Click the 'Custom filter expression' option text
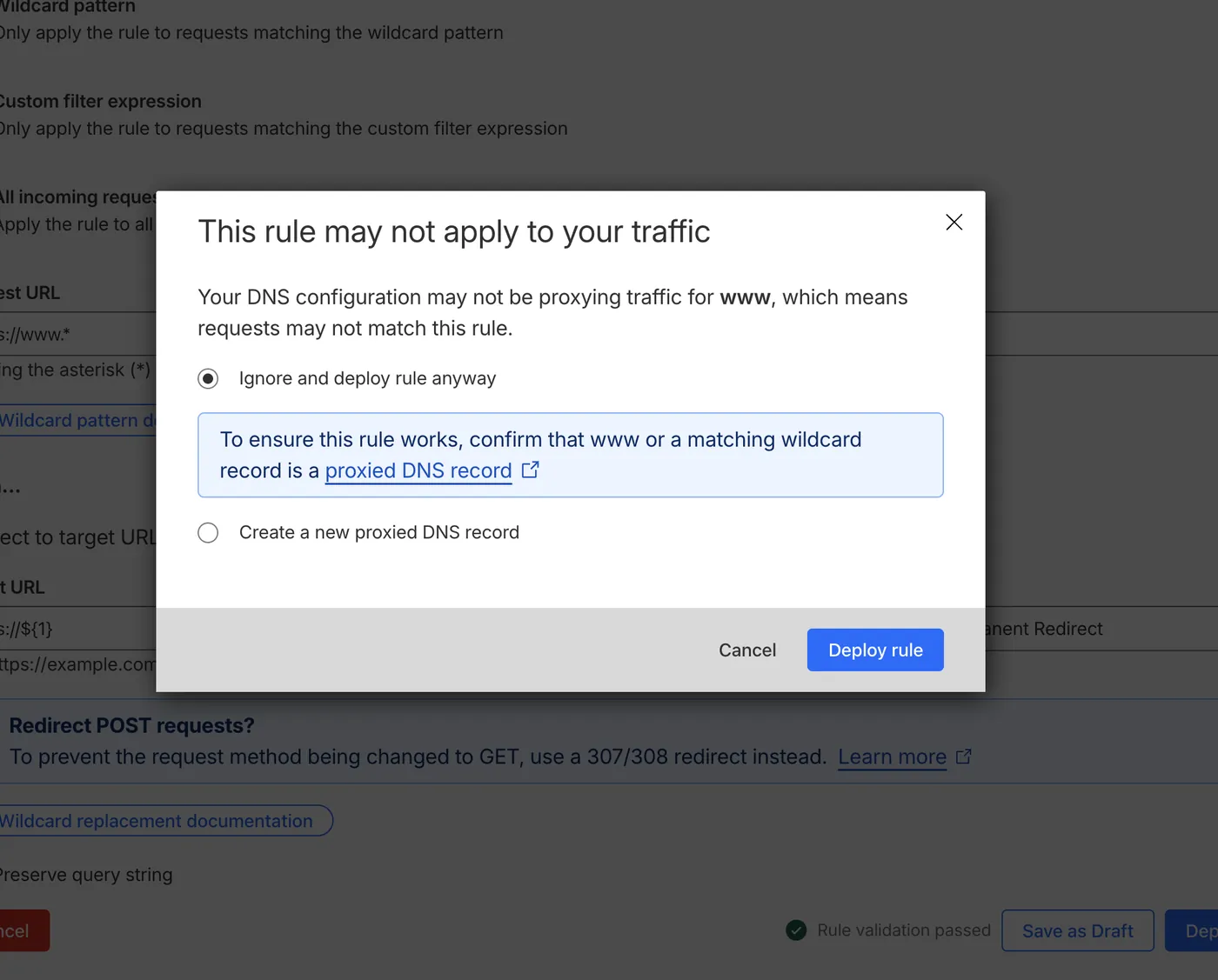Image resolution: width=1218 pixels, height=980 pixels. pos(100,102)
